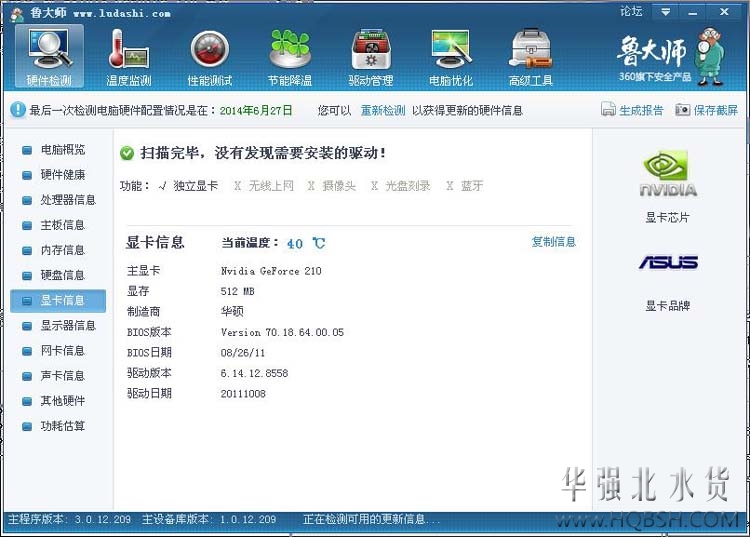The height and width of the screenshot is (537, 750).
Task: Select 显卡信息 in the sidebar
Action: 58,300
